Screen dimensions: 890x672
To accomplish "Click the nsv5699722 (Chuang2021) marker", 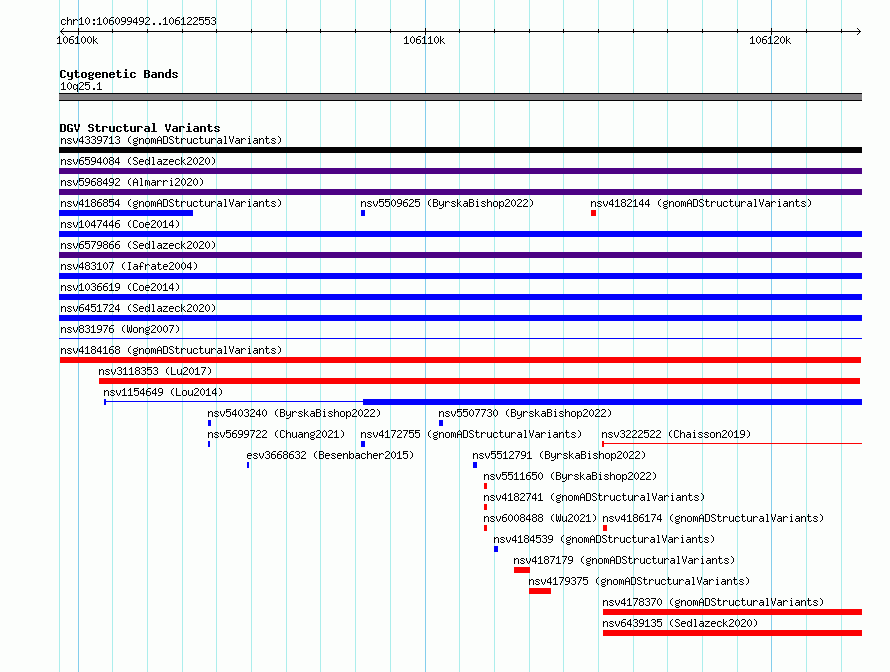I will [209, 444].
